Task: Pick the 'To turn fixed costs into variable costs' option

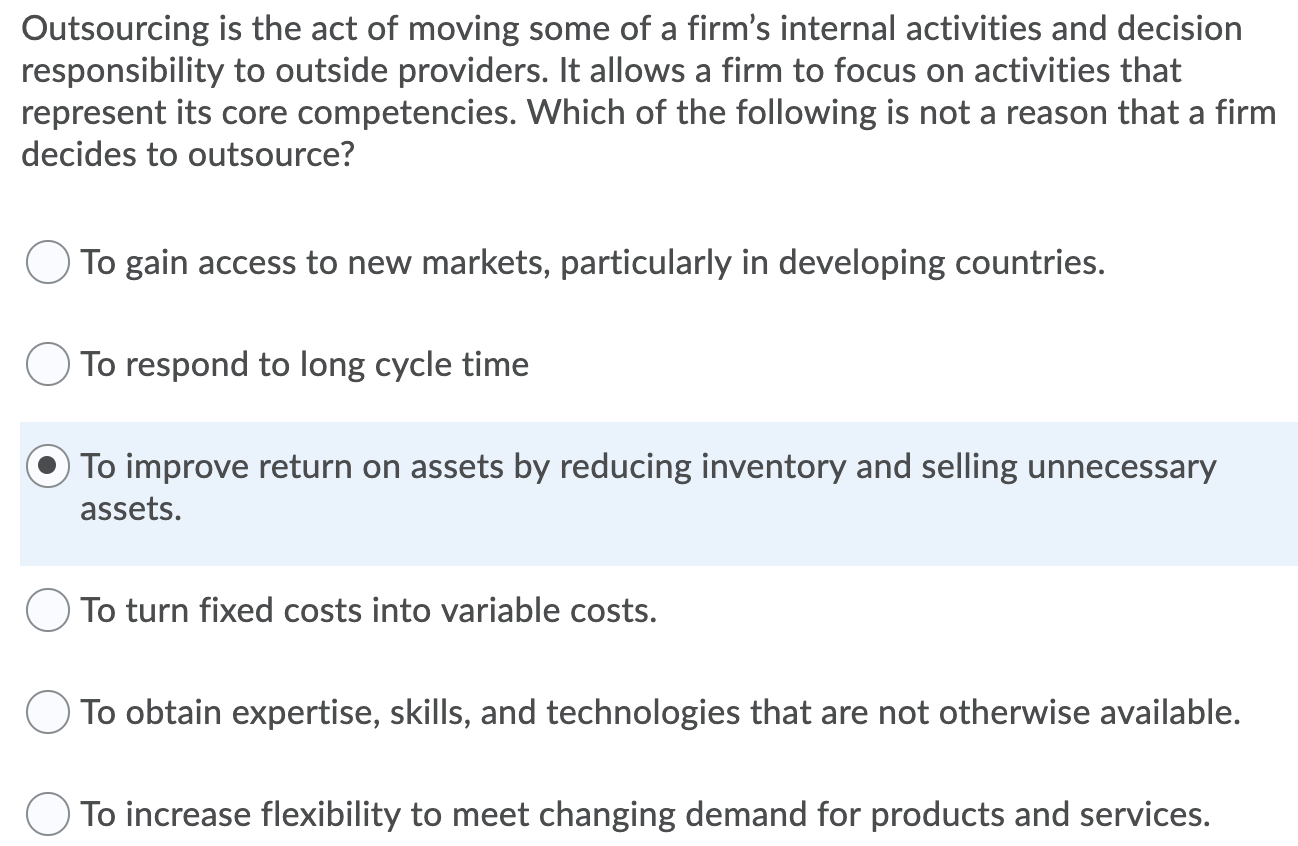Action: pos(47,611)
